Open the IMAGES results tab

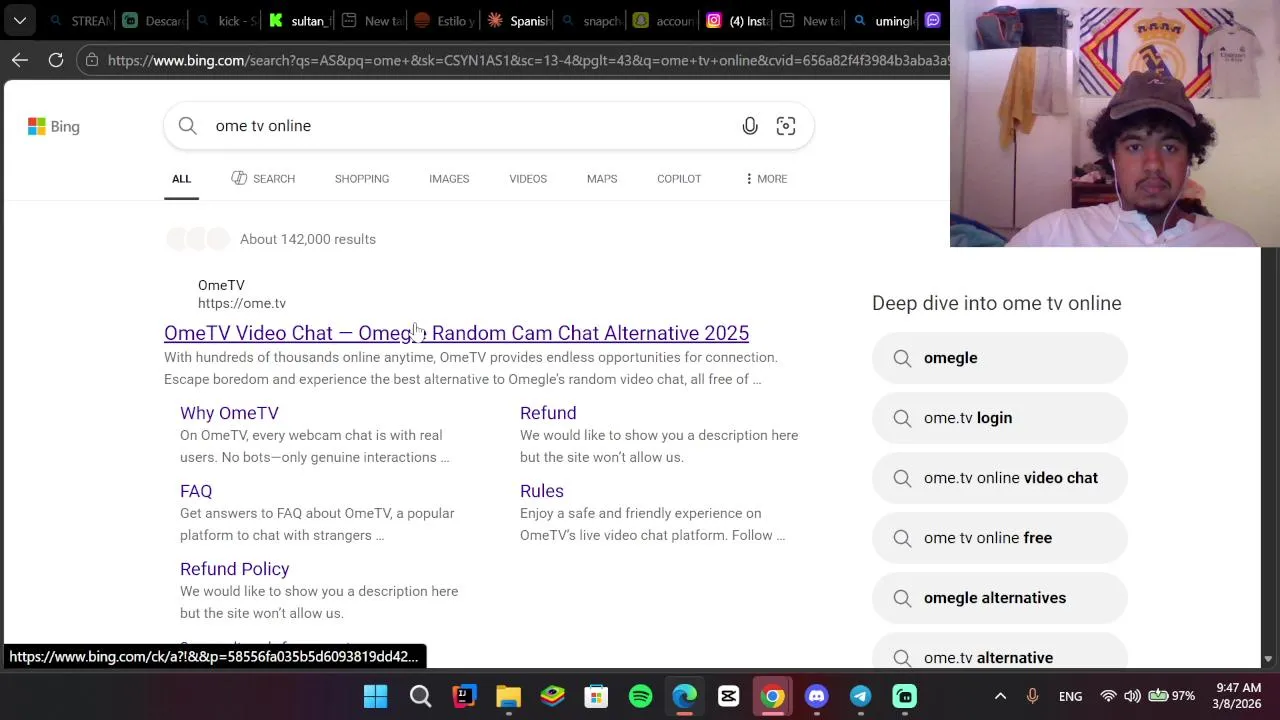pos(449,179)
